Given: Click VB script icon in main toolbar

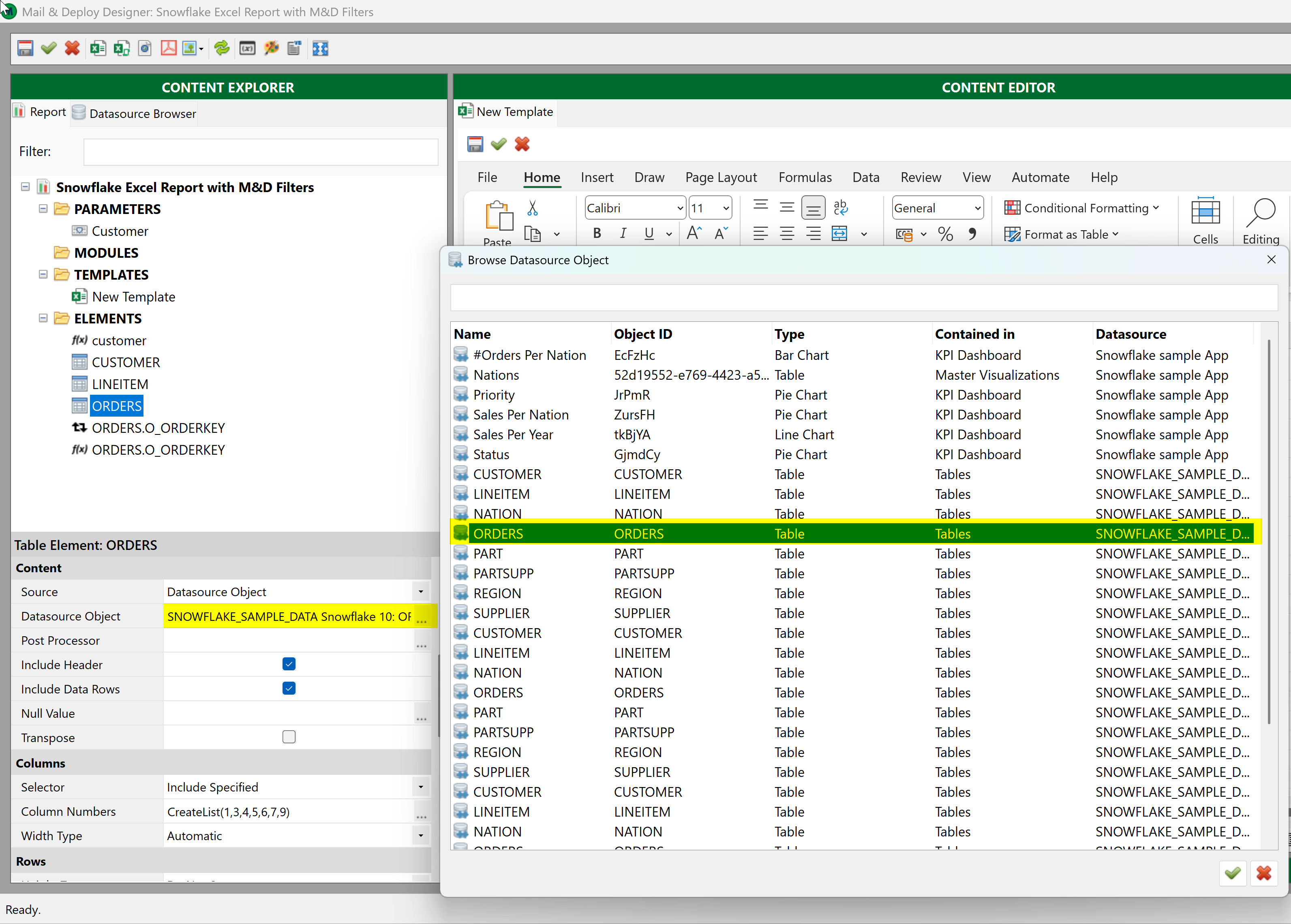Looking at the screenshot, I should pos(294,48).
